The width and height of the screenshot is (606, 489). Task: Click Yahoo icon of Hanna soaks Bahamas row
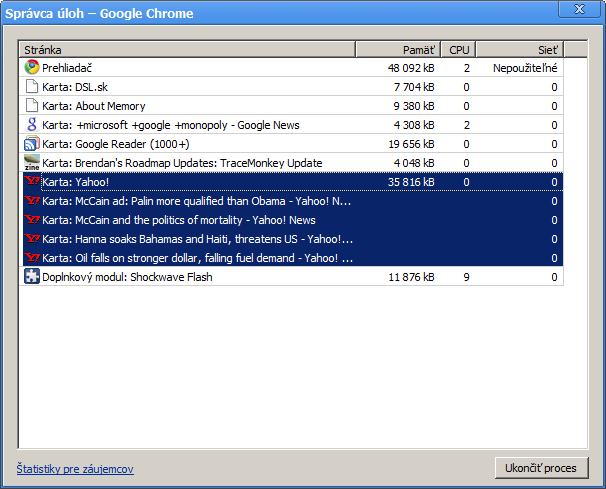click(x=32, y=238)
